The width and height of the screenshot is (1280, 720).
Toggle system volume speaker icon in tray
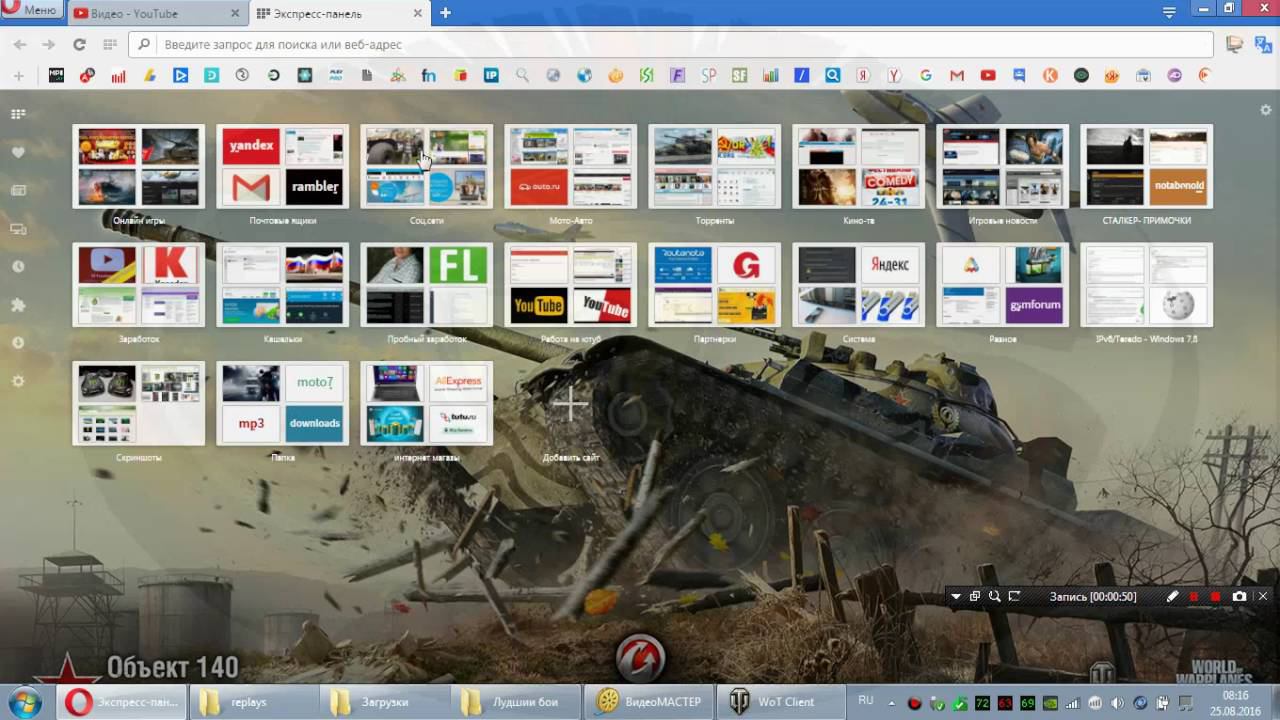click(x=1117, y=703)
